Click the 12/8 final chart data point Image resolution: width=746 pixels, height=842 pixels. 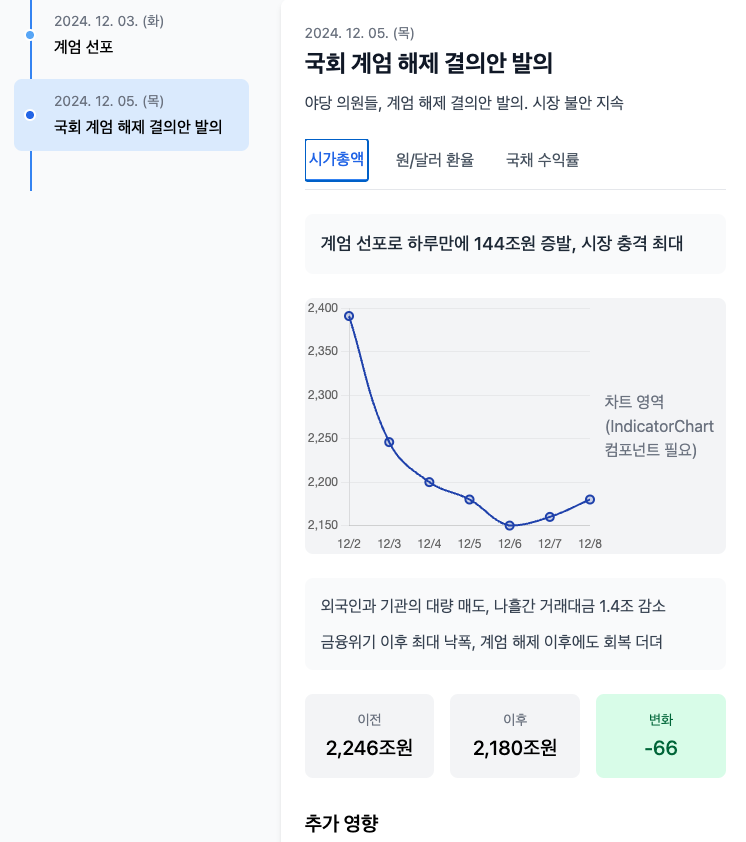coord(590,499)
